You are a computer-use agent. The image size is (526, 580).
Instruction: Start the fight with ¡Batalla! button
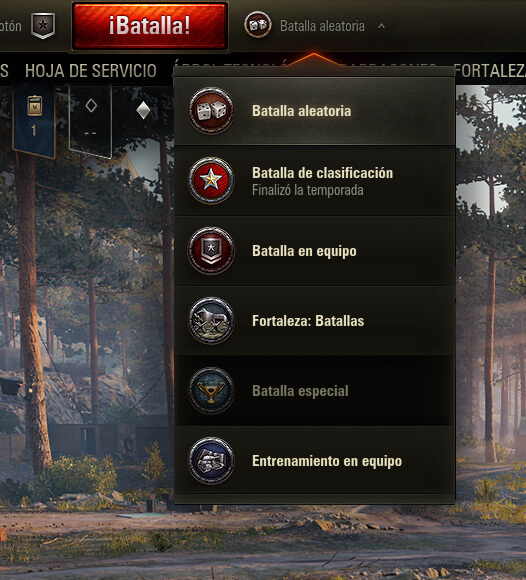pyautogui.click(x=149, y=26)
